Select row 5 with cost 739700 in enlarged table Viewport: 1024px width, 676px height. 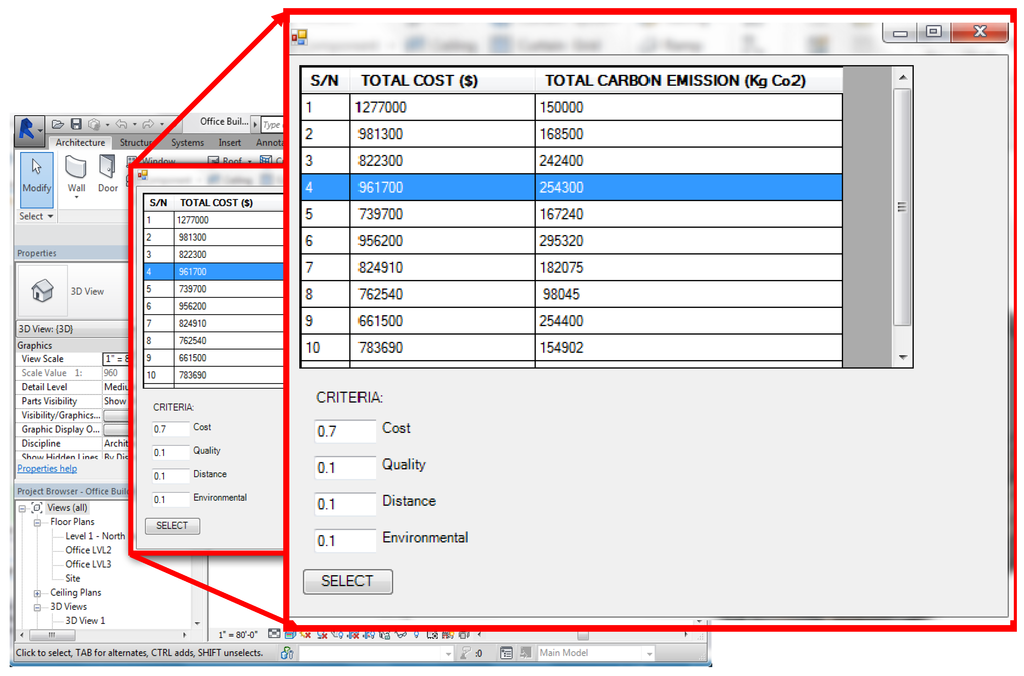click(571, 214)
